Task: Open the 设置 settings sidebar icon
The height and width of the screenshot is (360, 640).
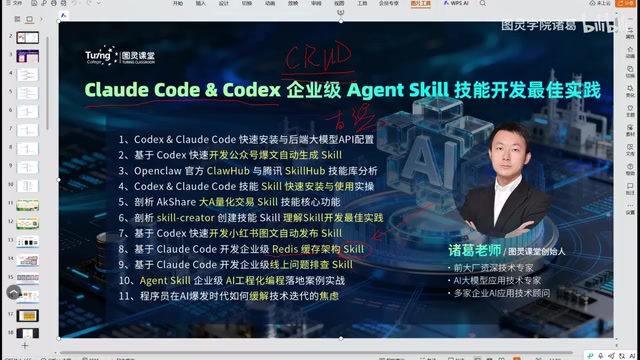Action: 630,208
